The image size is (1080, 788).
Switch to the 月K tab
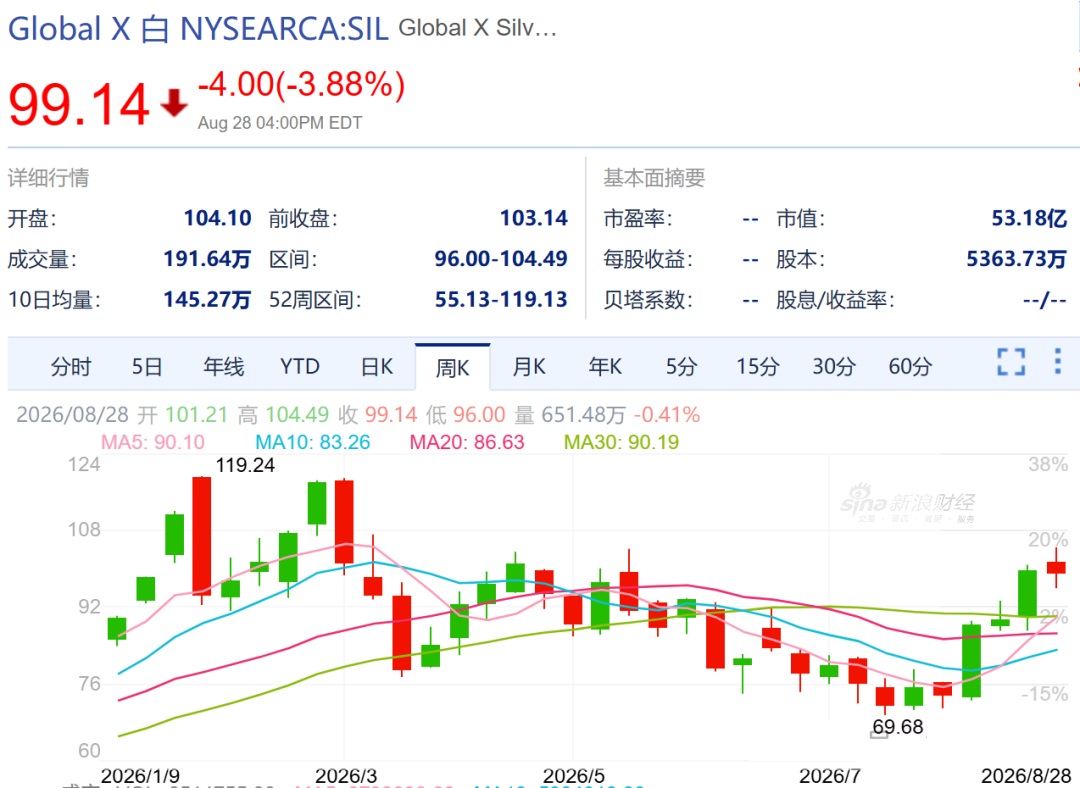coord(529,366)
